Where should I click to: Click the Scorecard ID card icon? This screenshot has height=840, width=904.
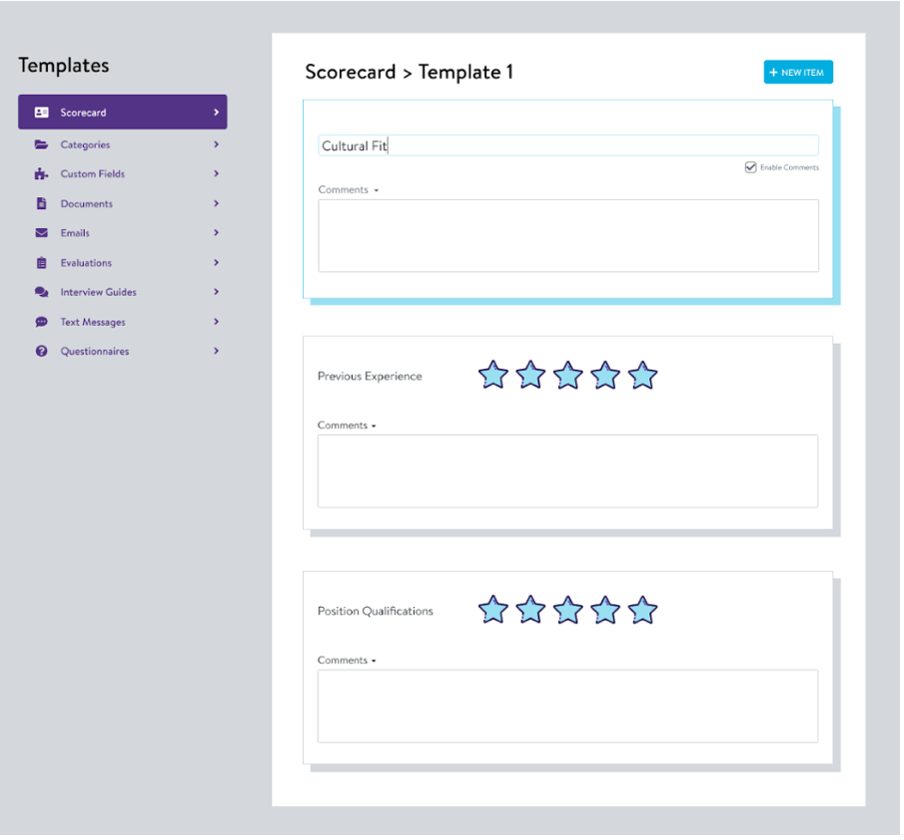coord(41,113)
